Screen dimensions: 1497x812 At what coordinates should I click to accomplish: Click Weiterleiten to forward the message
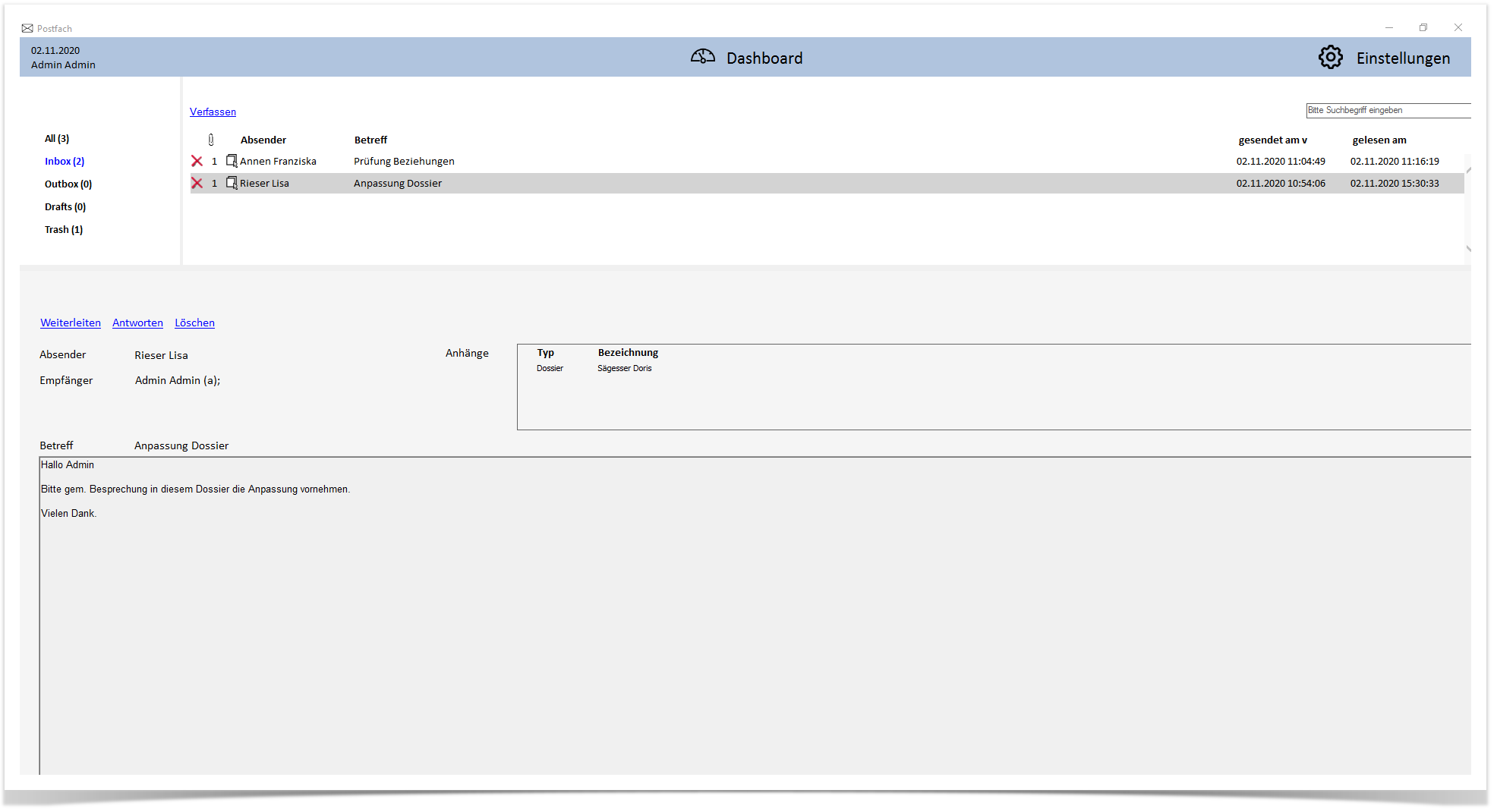coord(71,323)
